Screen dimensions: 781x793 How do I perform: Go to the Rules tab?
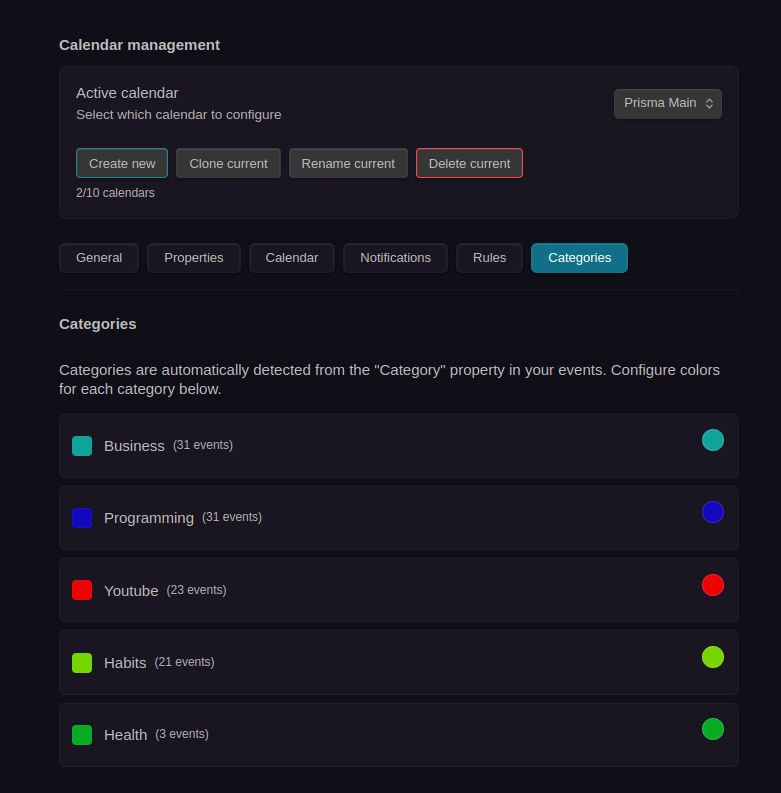click(x=489, y=258)
